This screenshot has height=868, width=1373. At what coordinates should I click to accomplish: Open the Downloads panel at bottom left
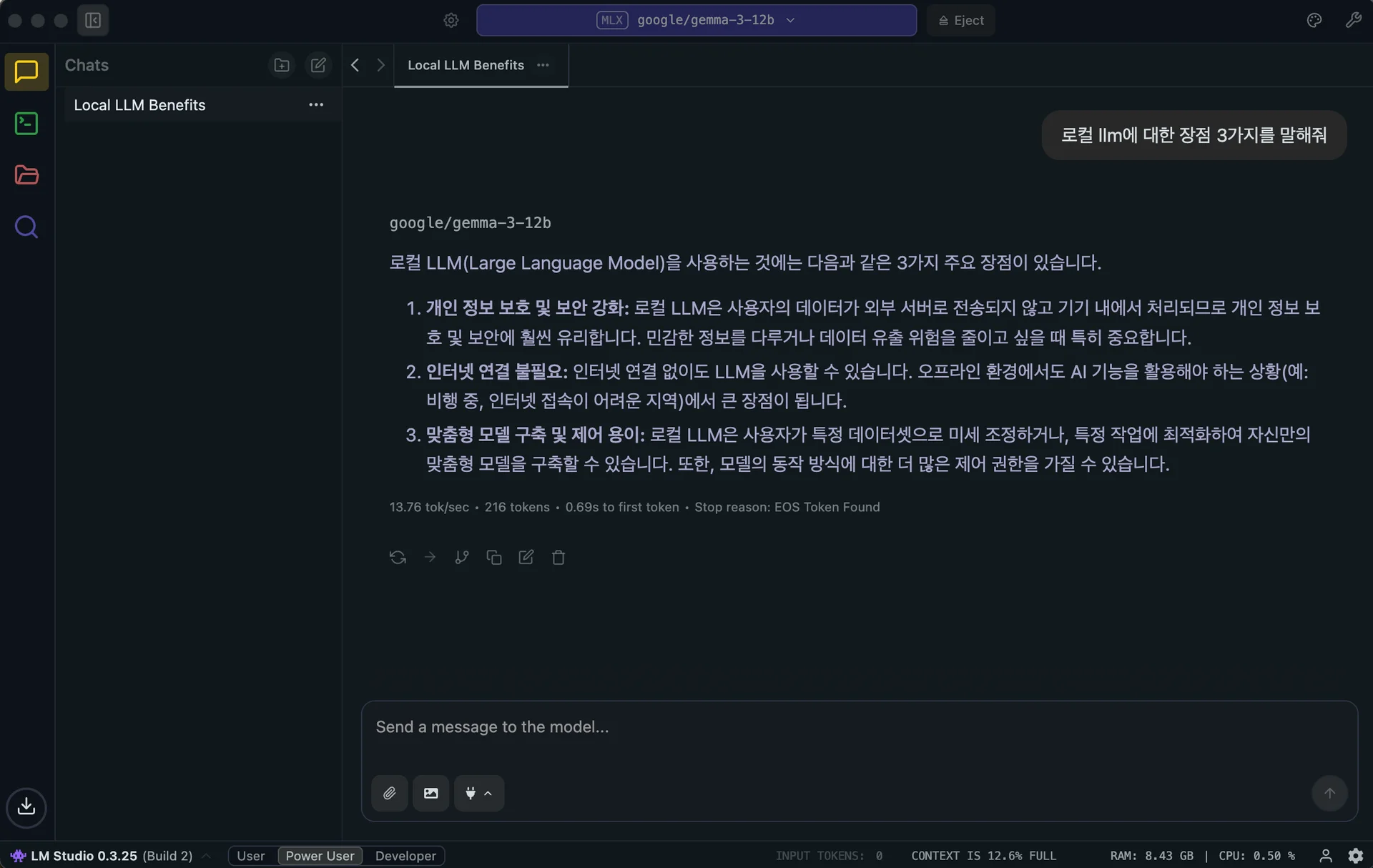(26, 808)
